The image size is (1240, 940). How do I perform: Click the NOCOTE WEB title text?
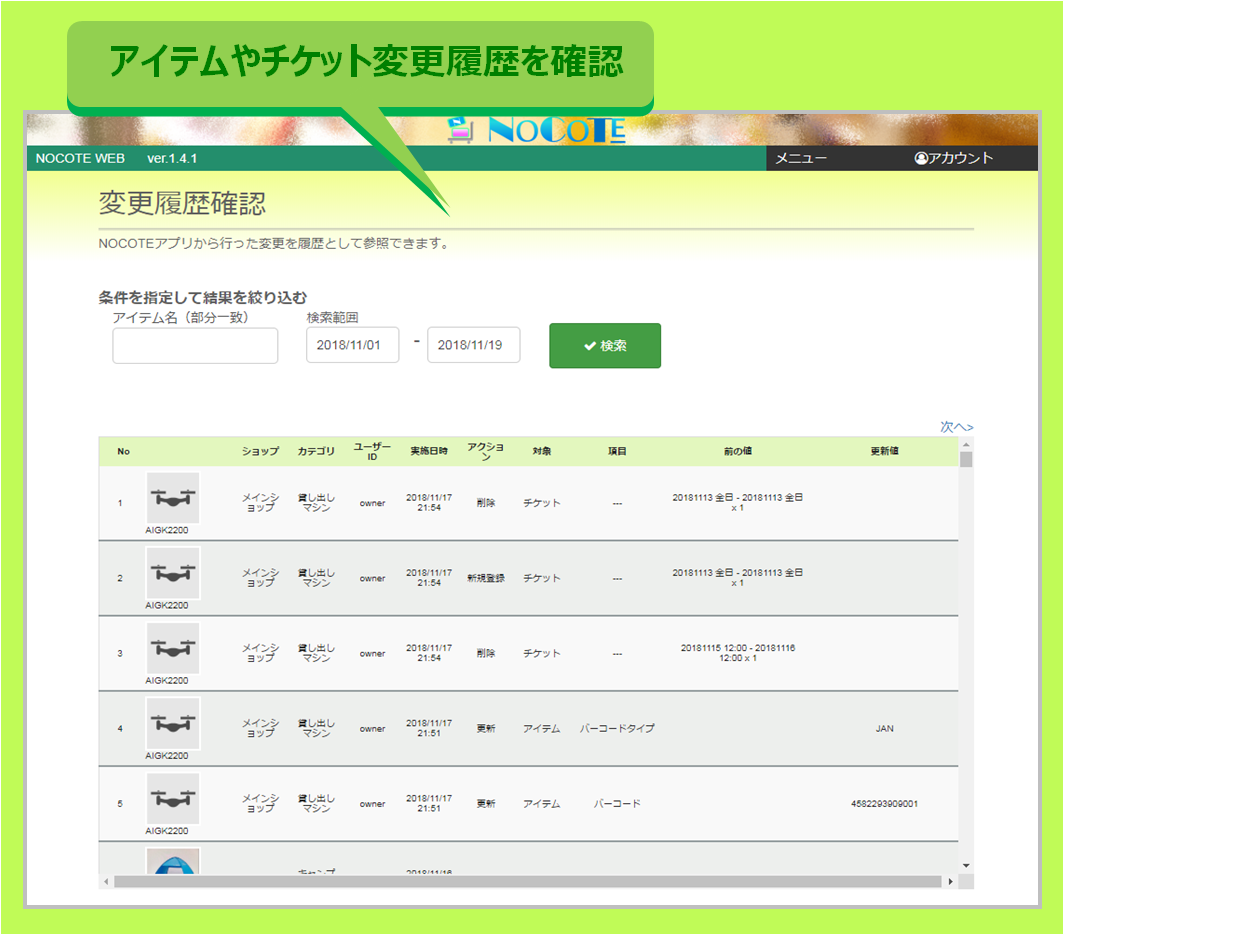80,158
